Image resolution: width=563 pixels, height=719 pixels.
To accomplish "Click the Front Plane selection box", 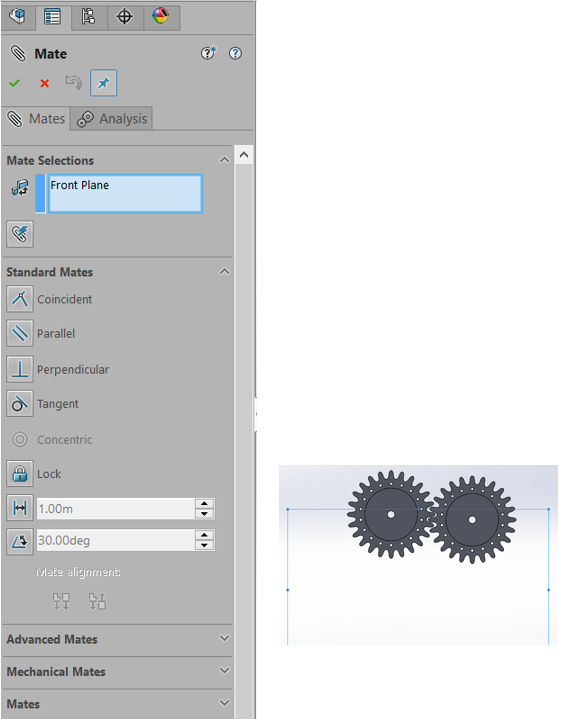I will point(125,194).
